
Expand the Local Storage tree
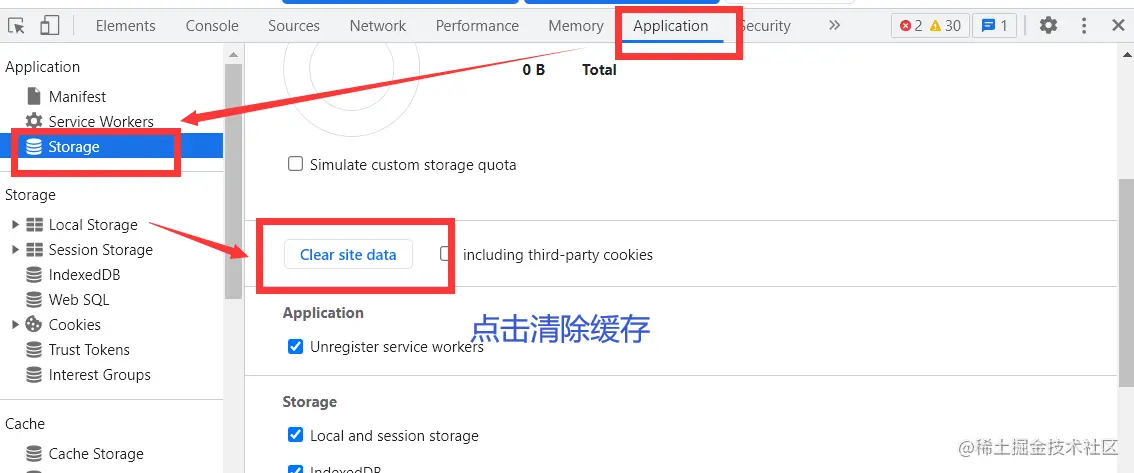tap(15, 225)
